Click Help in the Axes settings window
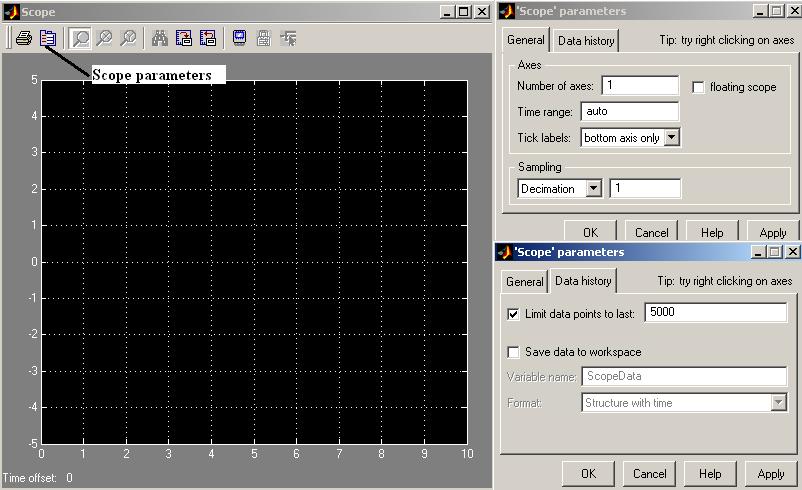 [x=712, y=232]
